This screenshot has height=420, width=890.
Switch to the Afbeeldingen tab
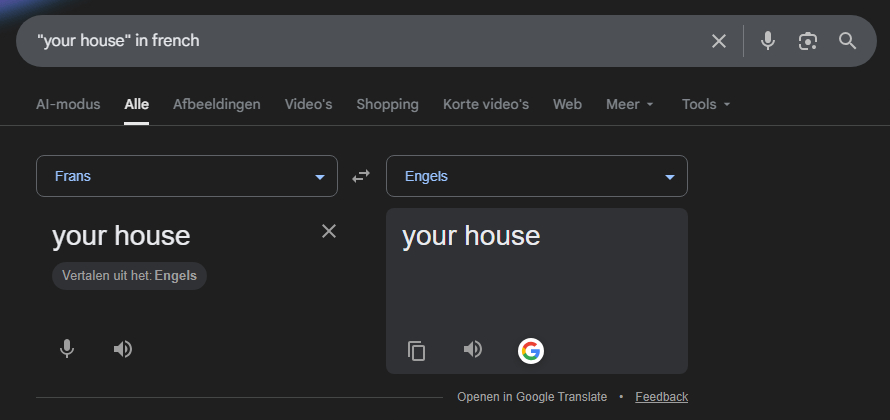(216, 104)
